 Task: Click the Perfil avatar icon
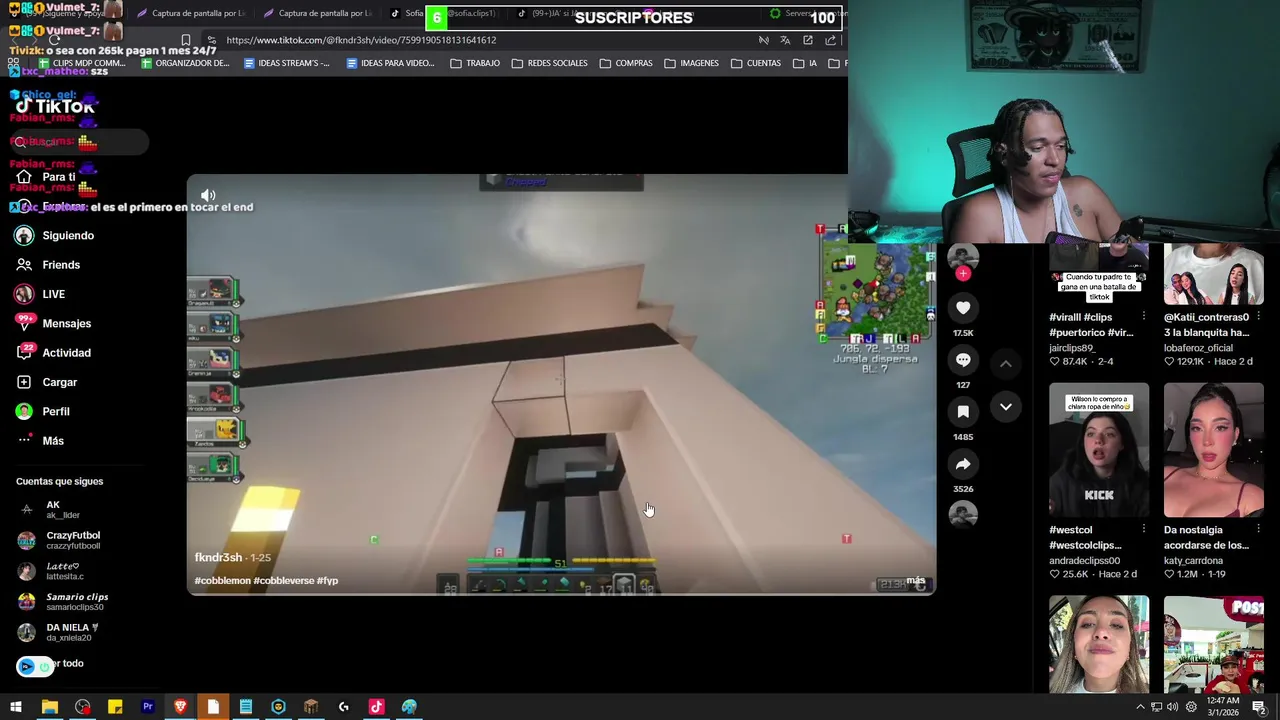click(x=24, y=411)
